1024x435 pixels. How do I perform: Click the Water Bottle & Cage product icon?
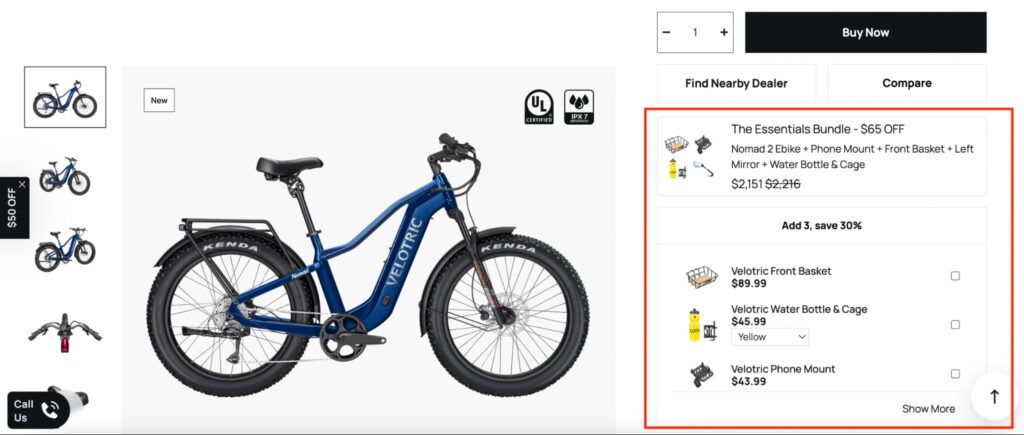pyautogui.click(x=701, y=326)
